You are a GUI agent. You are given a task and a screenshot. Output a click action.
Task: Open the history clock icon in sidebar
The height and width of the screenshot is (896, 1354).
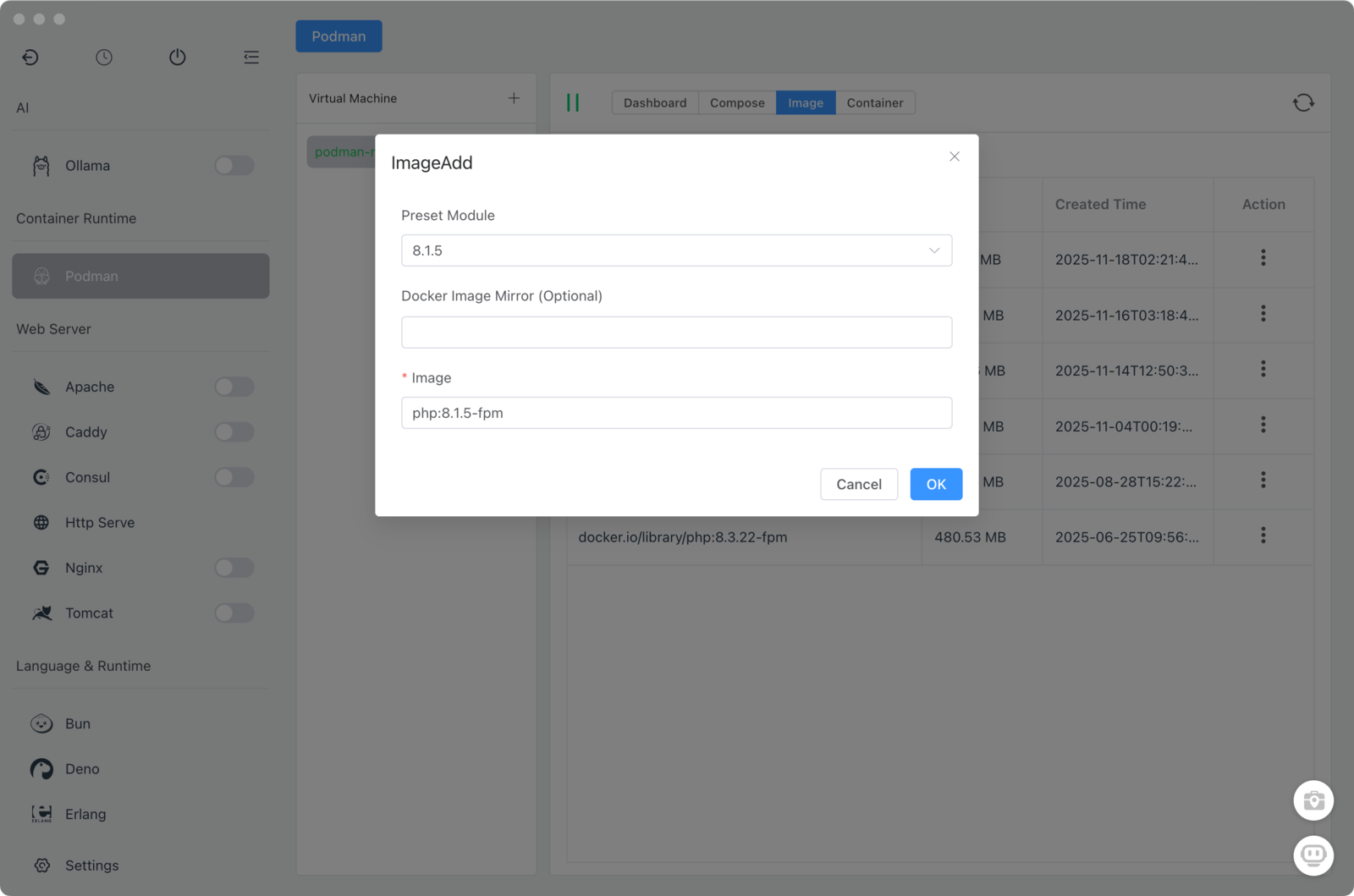(104, 57)
